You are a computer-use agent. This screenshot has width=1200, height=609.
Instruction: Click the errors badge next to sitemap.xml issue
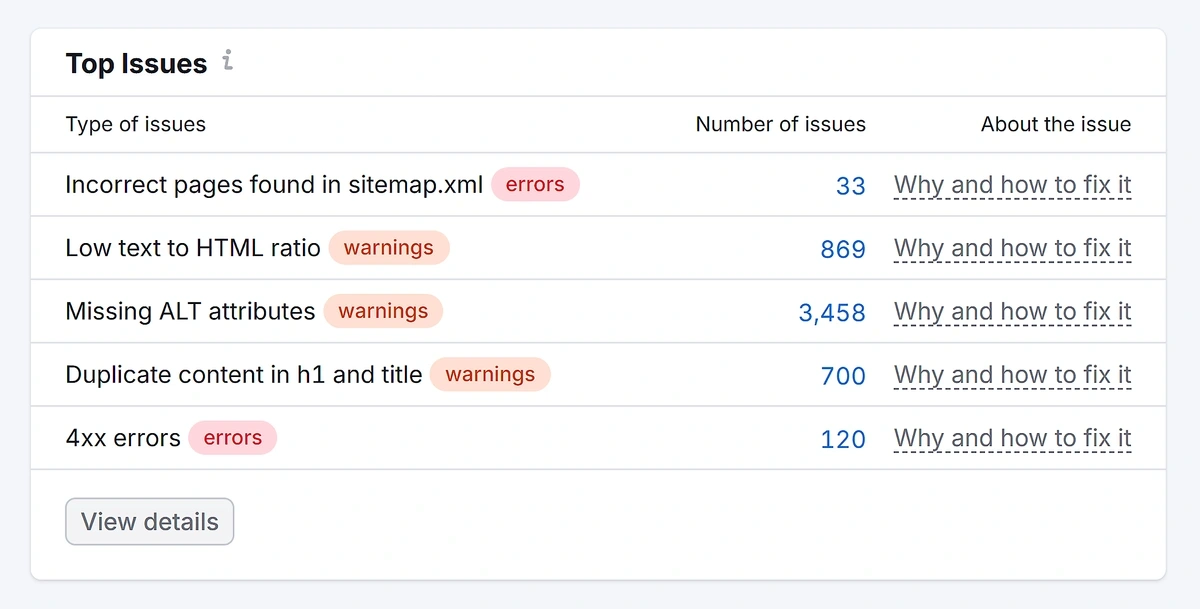point(535,184)
